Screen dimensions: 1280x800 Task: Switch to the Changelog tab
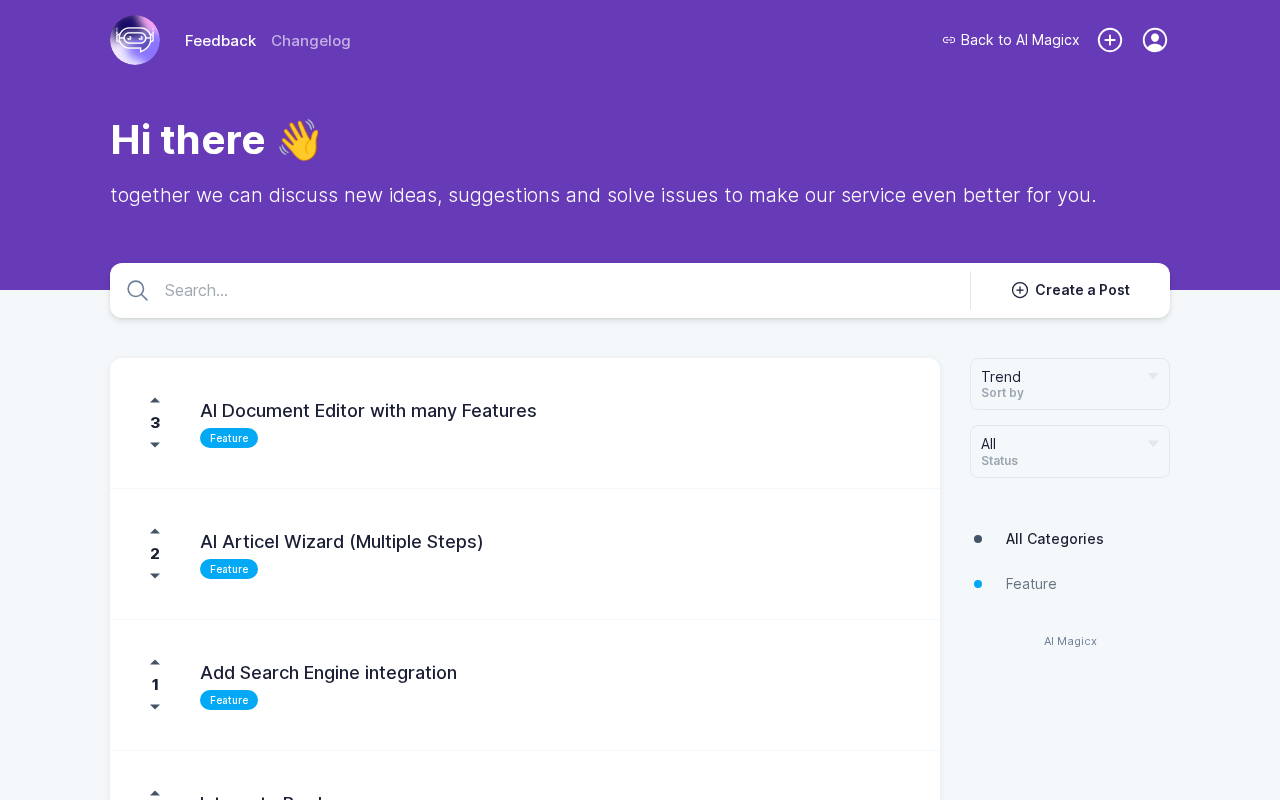point(311,41)
